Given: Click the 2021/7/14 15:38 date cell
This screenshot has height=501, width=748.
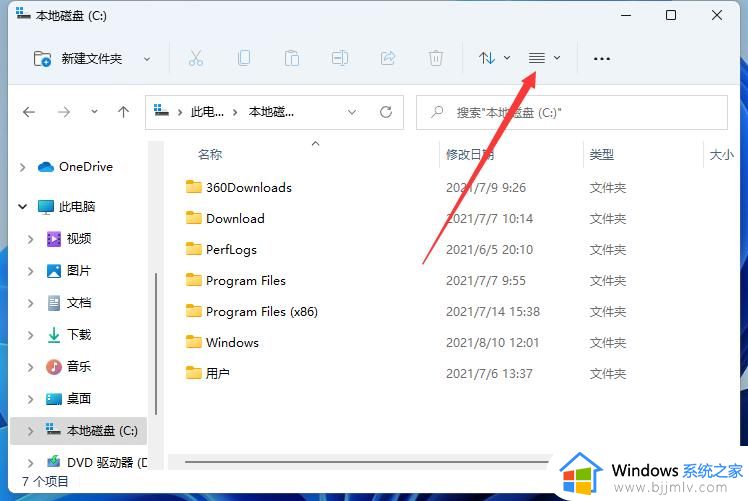Looking at the screenshot, I should tap(493, 312).
